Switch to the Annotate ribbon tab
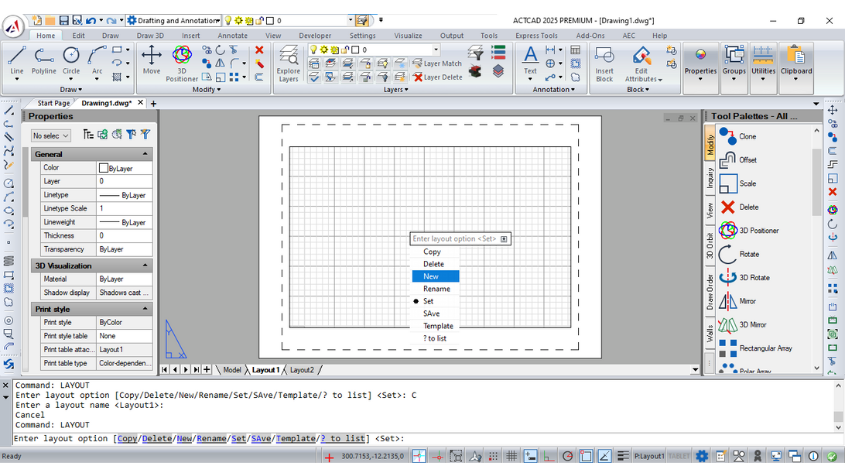 (x=232, y=36)
